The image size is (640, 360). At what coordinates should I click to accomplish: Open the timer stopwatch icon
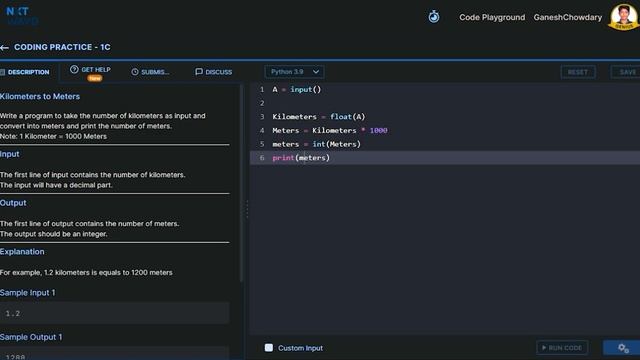point(433,17)
